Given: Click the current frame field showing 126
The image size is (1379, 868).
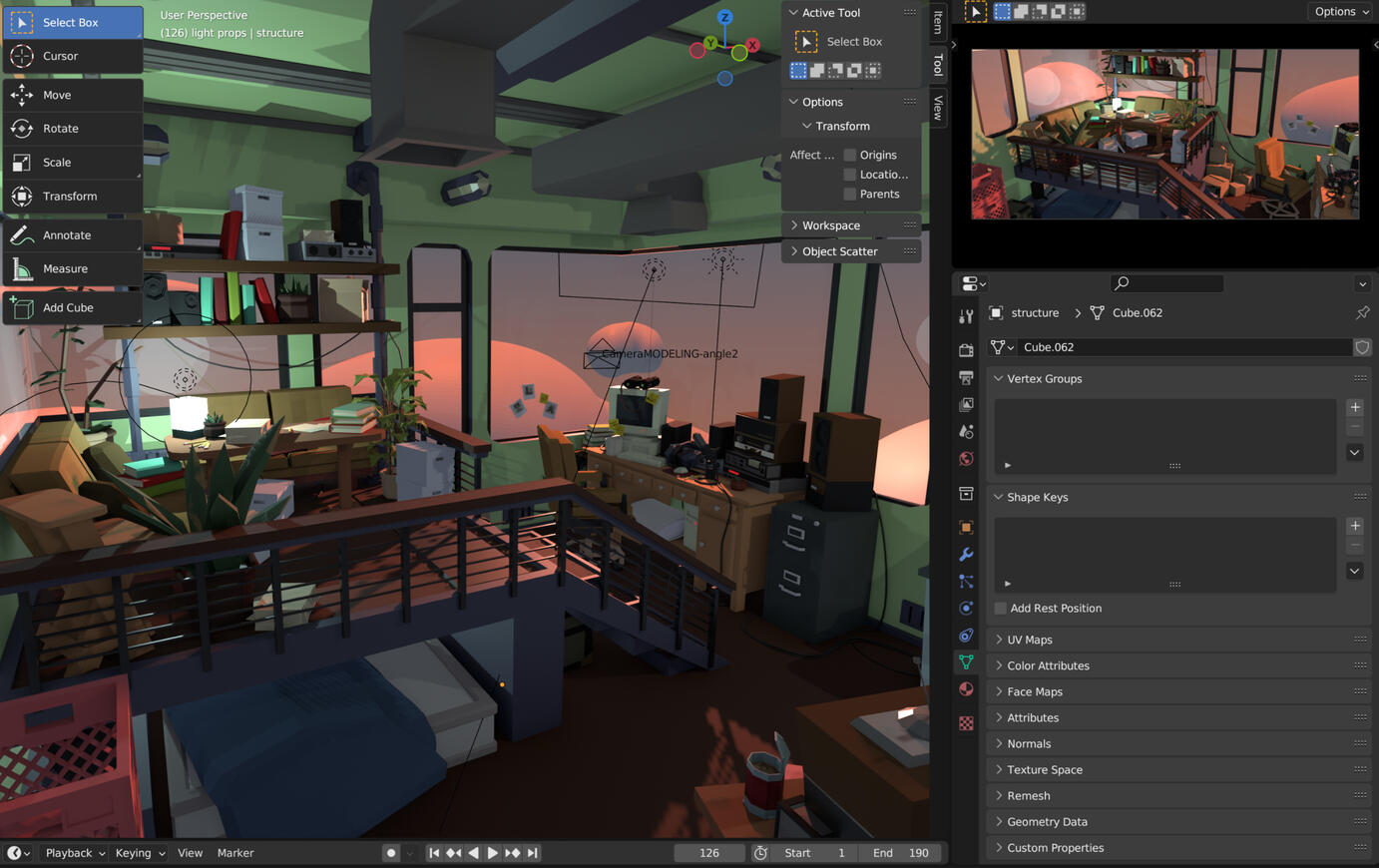Looking at the screenshot, I should 709,853.
